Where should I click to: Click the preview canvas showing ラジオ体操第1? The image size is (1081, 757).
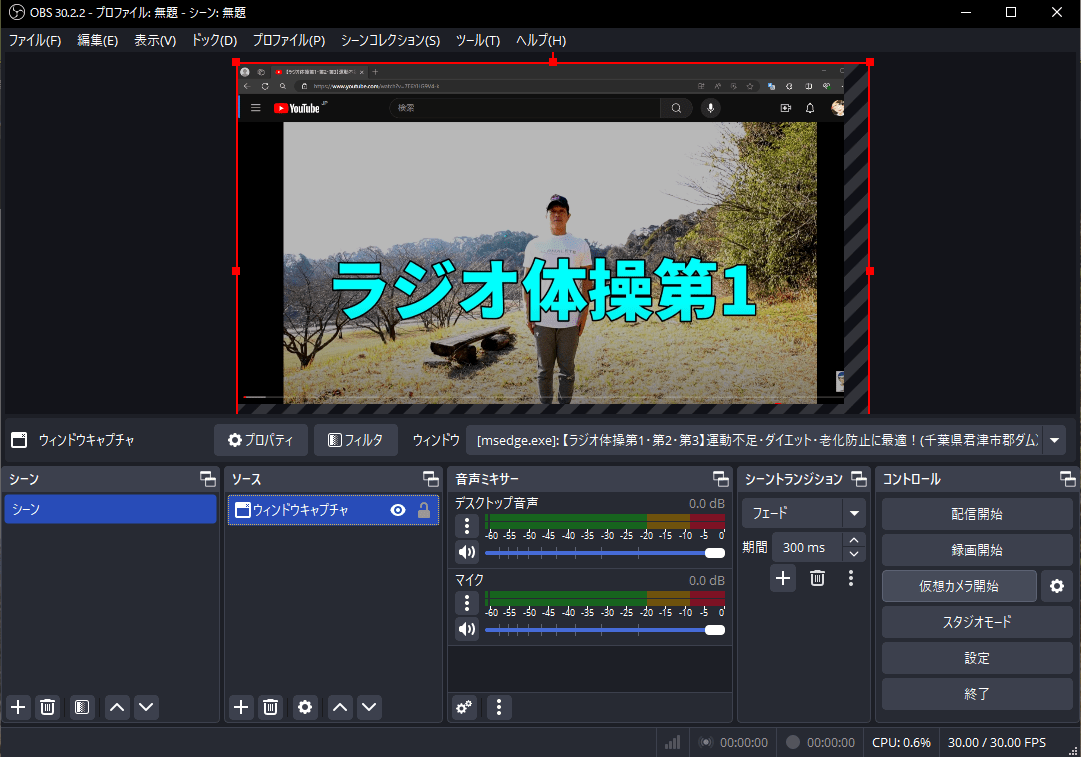tap(553, 238)
